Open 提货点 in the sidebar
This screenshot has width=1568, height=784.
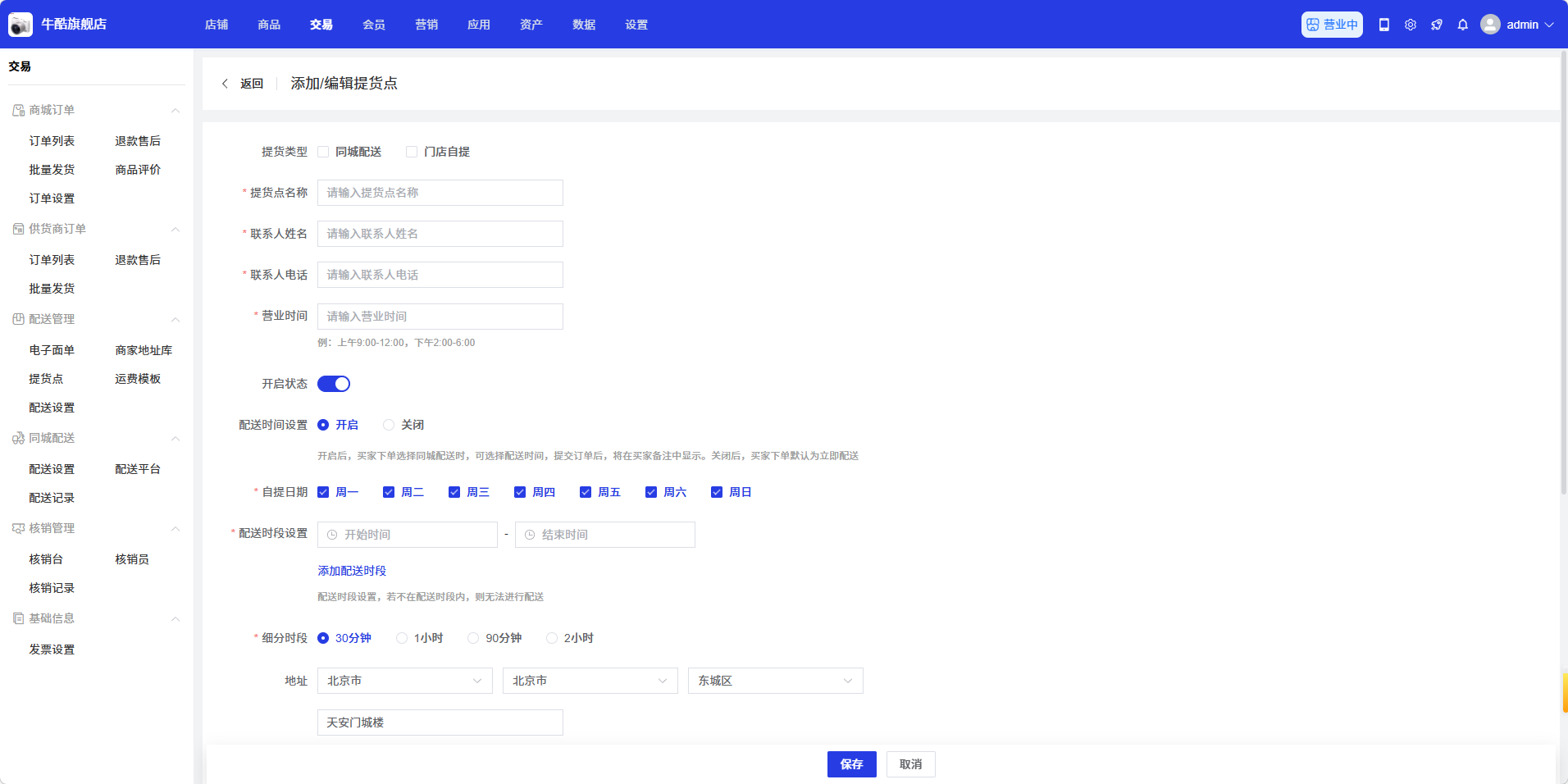coord(46,379)
